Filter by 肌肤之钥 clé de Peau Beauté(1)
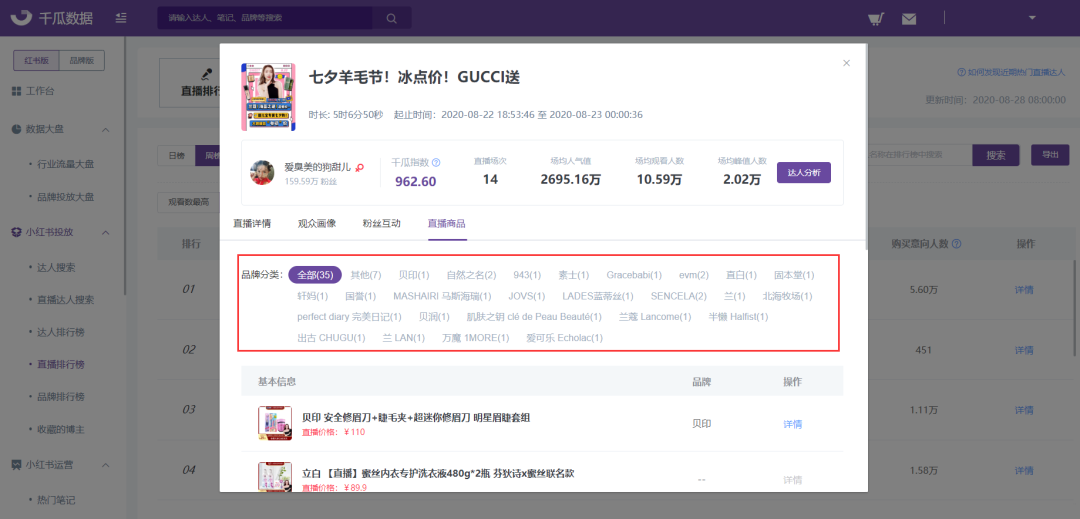The width and height of the screenshot is (1080, 519). (x=534, y=317)
